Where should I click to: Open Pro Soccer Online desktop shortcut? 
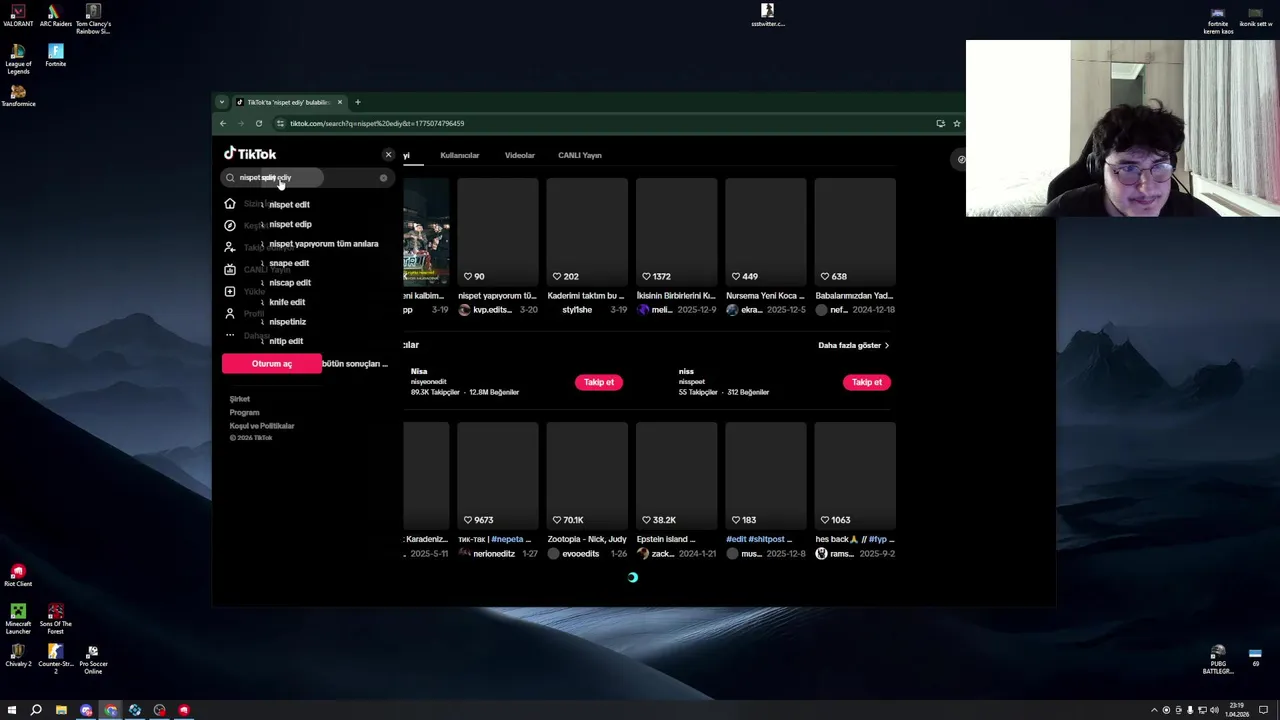pyautogui.click(x=93, y=660)
